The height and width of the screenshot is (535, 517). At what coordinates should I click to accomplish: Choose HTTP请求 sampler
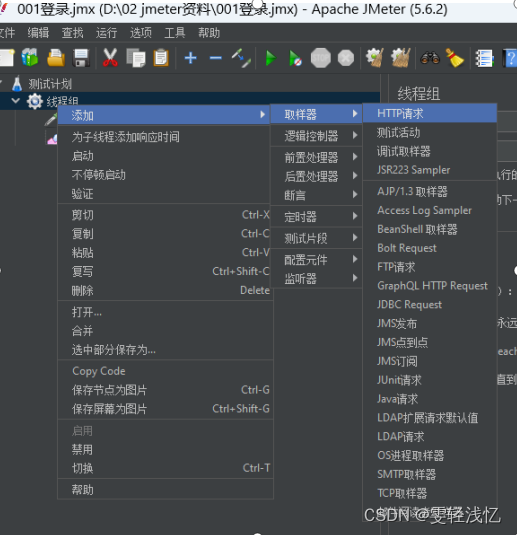tap(430, 113)
